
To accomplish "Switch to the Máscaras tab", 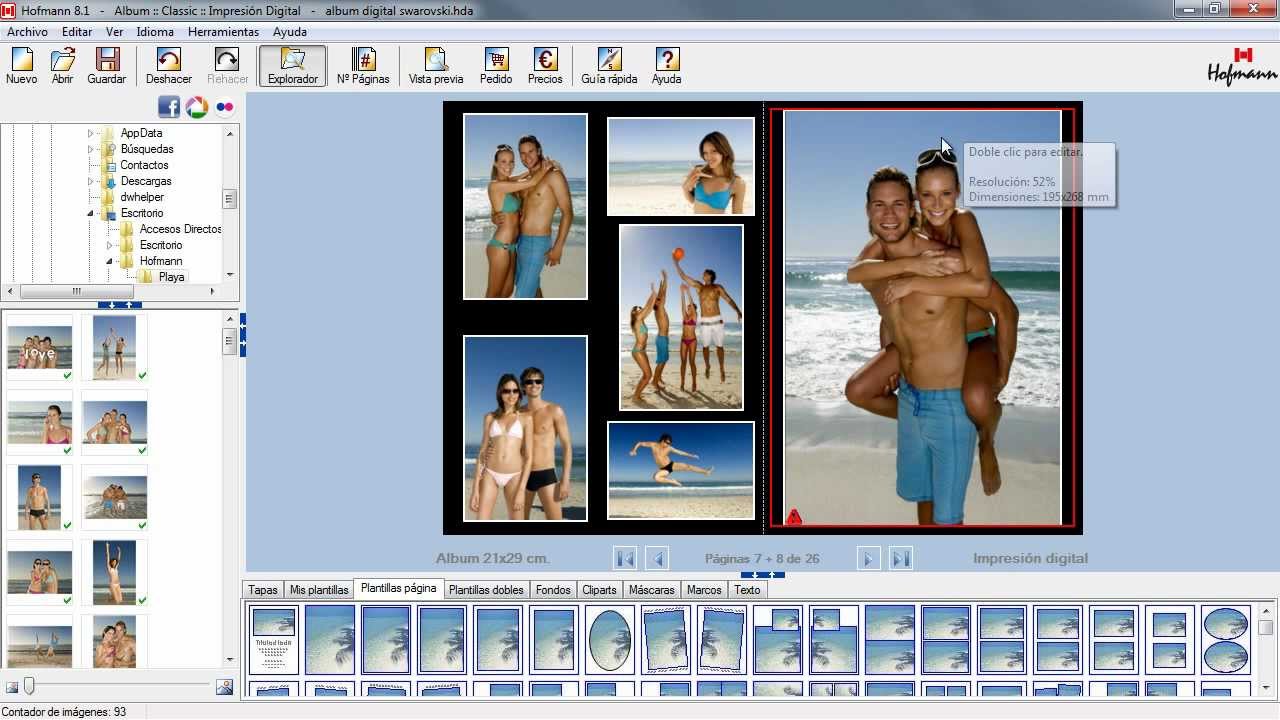I will (652, 590).
